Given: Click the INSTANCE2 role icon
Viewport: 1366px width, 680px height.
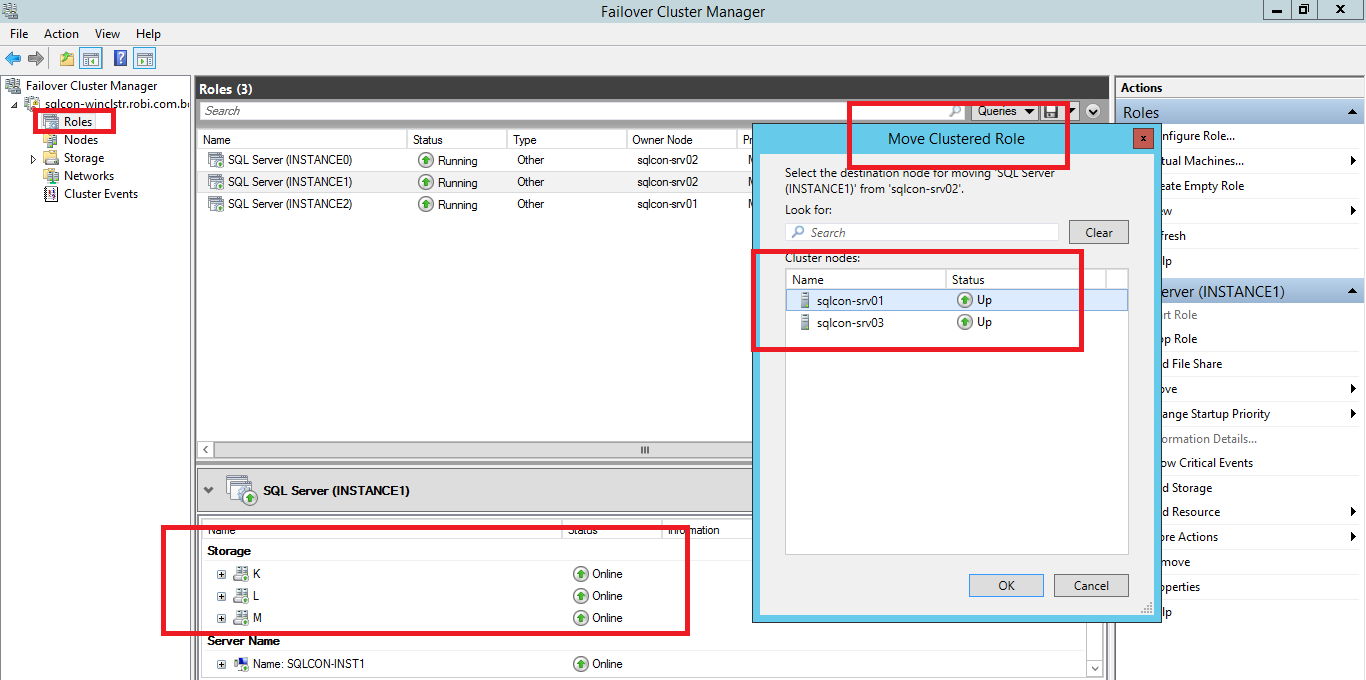Looking at the screenshot, I should [x=215, y=204].
